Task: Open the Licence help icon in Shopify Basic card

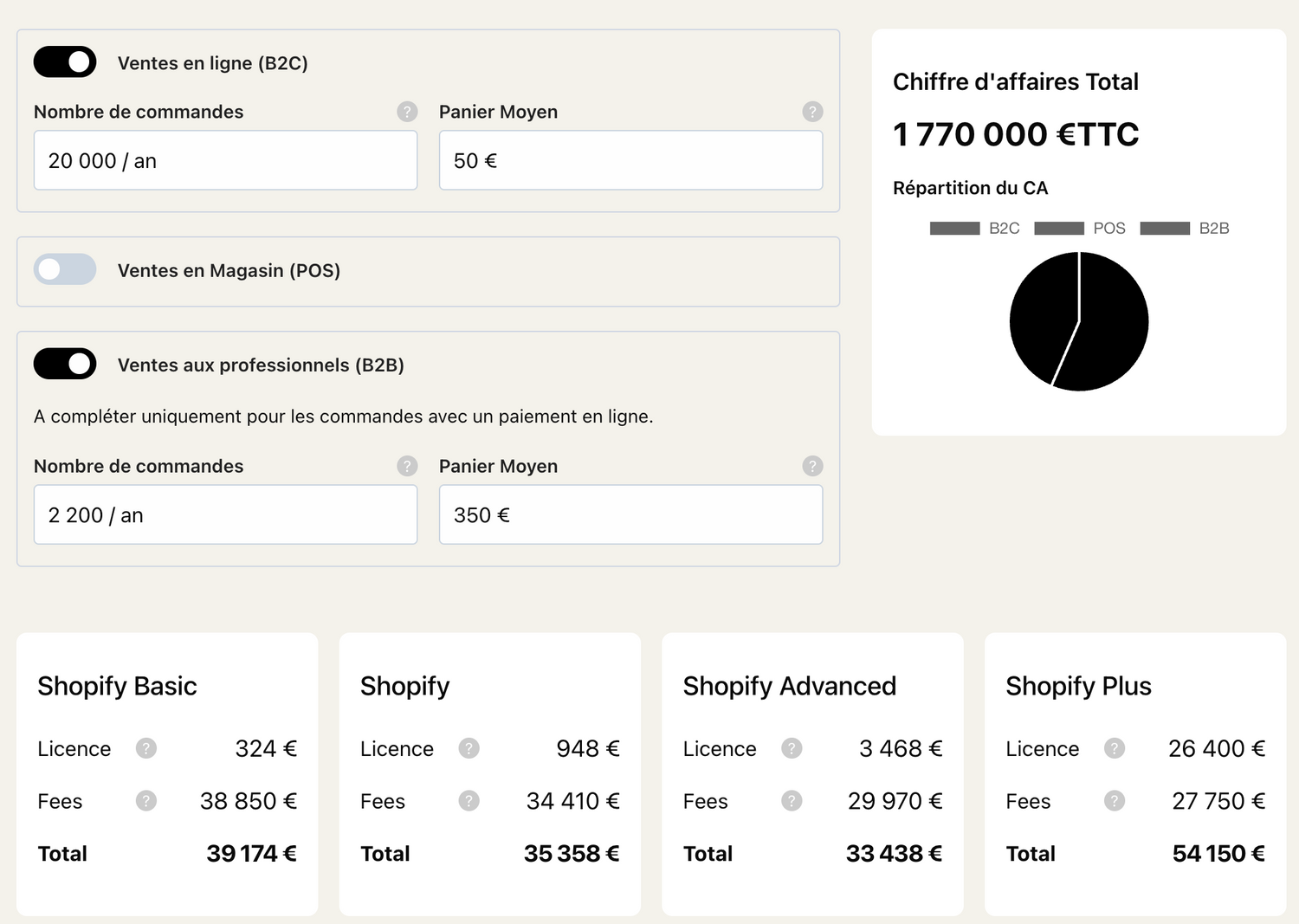Action: 146,749
